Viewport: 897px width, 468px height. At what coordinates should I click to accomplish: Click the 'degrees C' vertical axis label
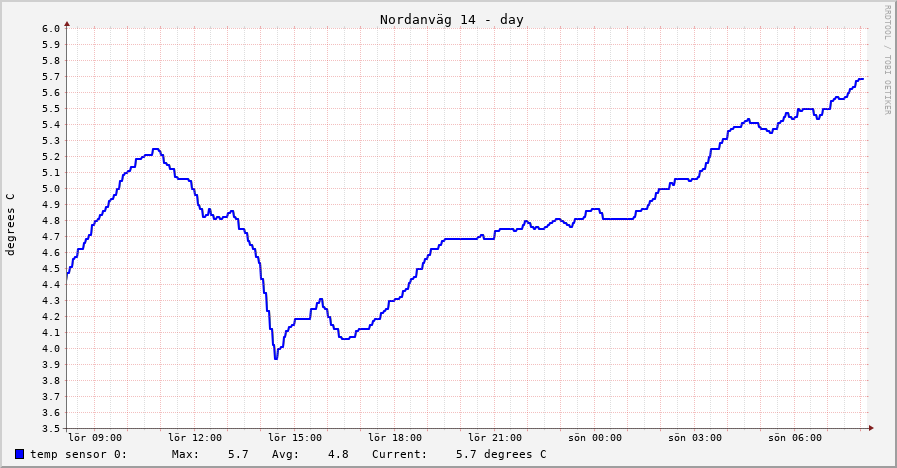click(11, 224)
